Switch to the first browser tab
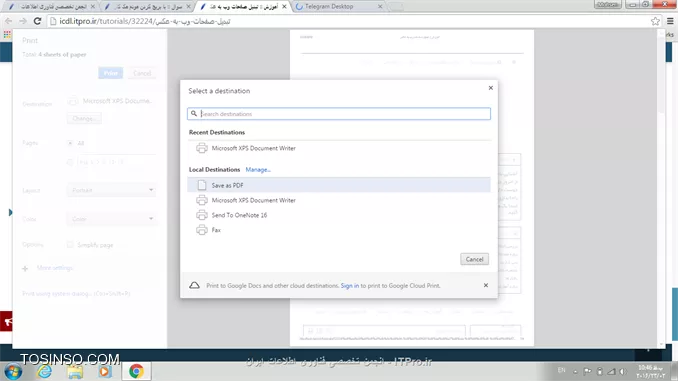The image size is (678, 381). tap(51, 6)
